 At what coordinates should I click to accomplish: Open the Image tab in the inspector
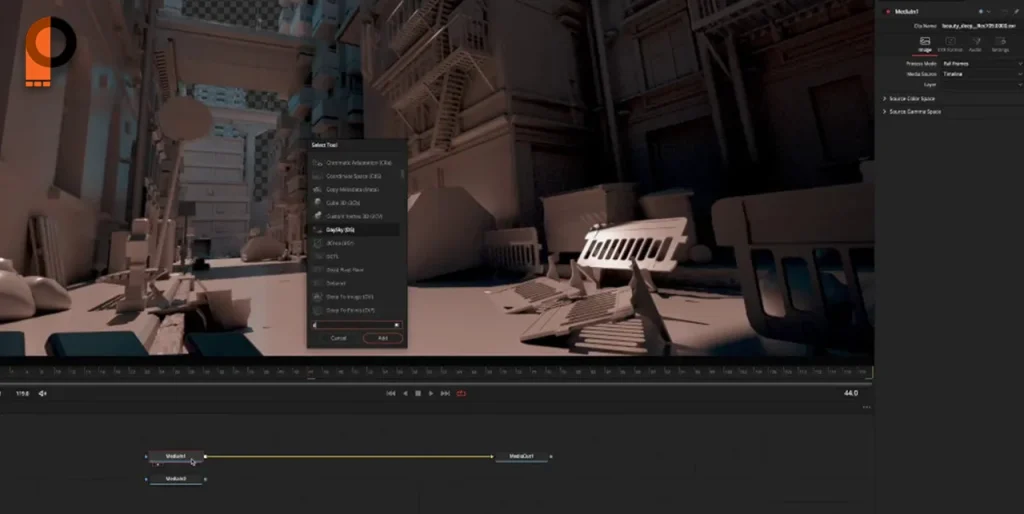(925, 44)
